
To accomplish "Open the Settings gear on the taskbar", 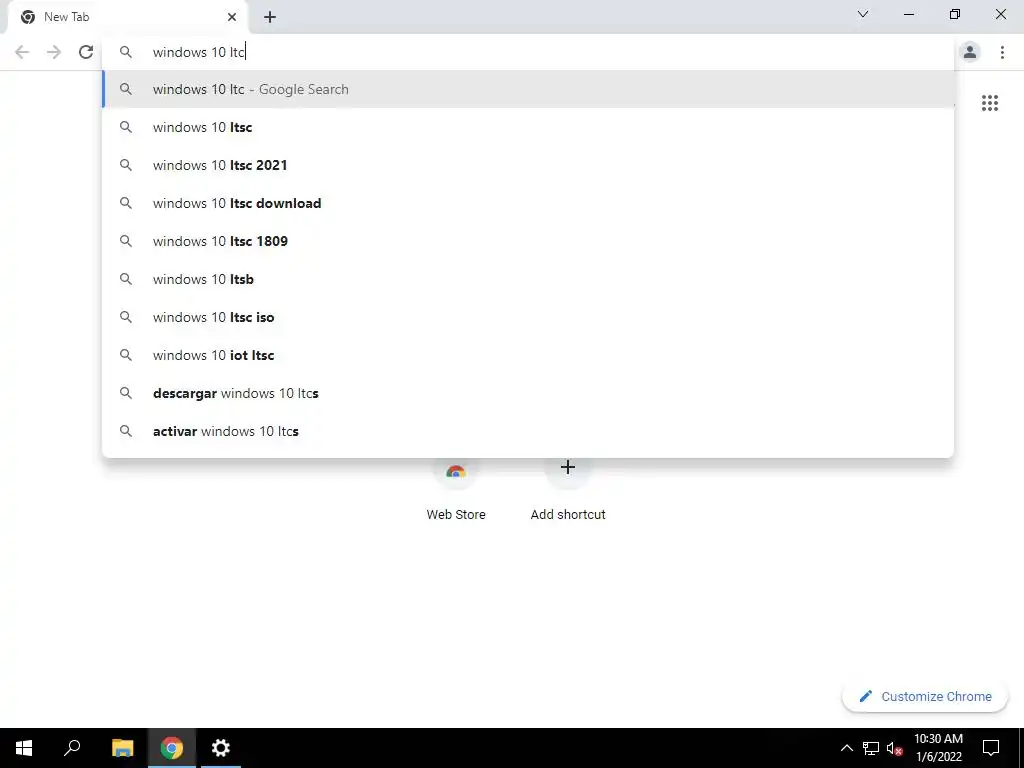I will click(221, 748).
